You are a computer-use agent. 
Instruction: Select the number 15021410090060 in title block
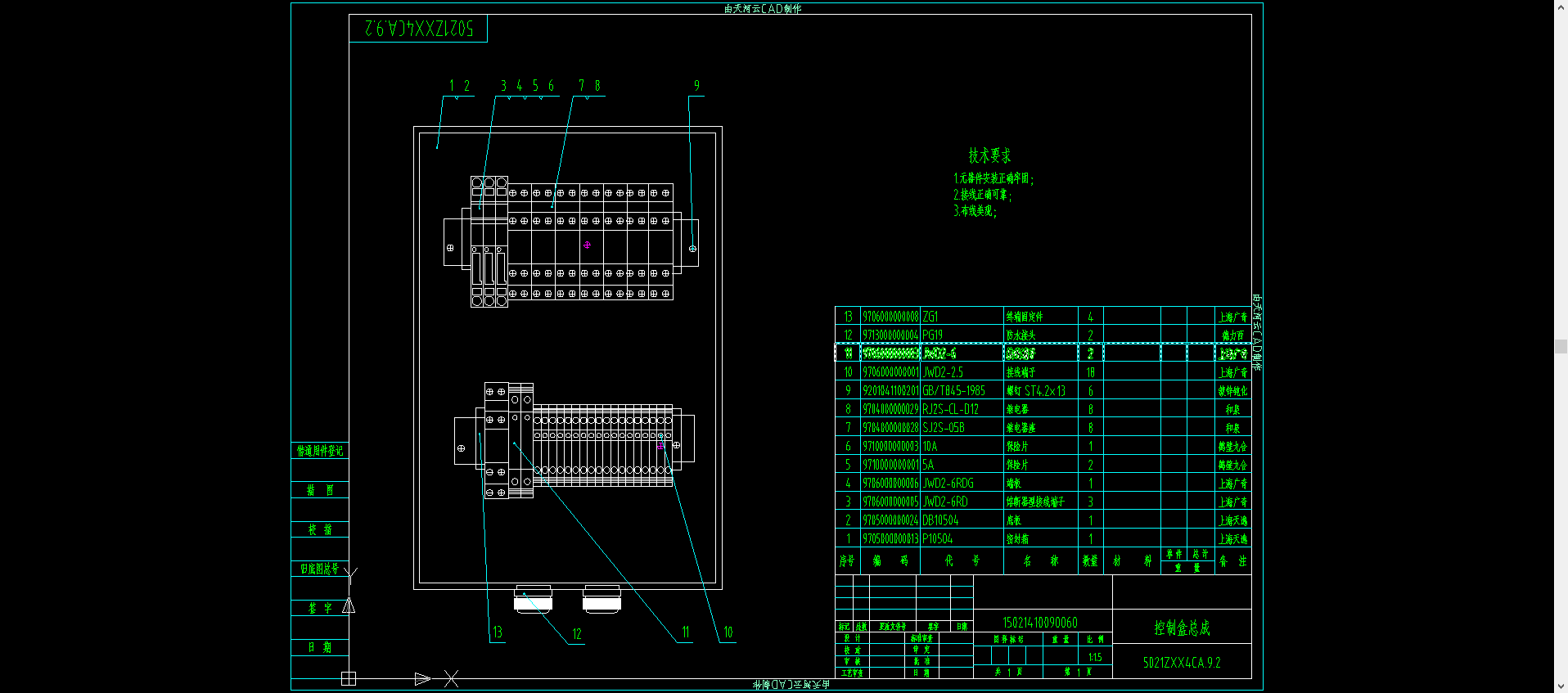(1040, 623)
